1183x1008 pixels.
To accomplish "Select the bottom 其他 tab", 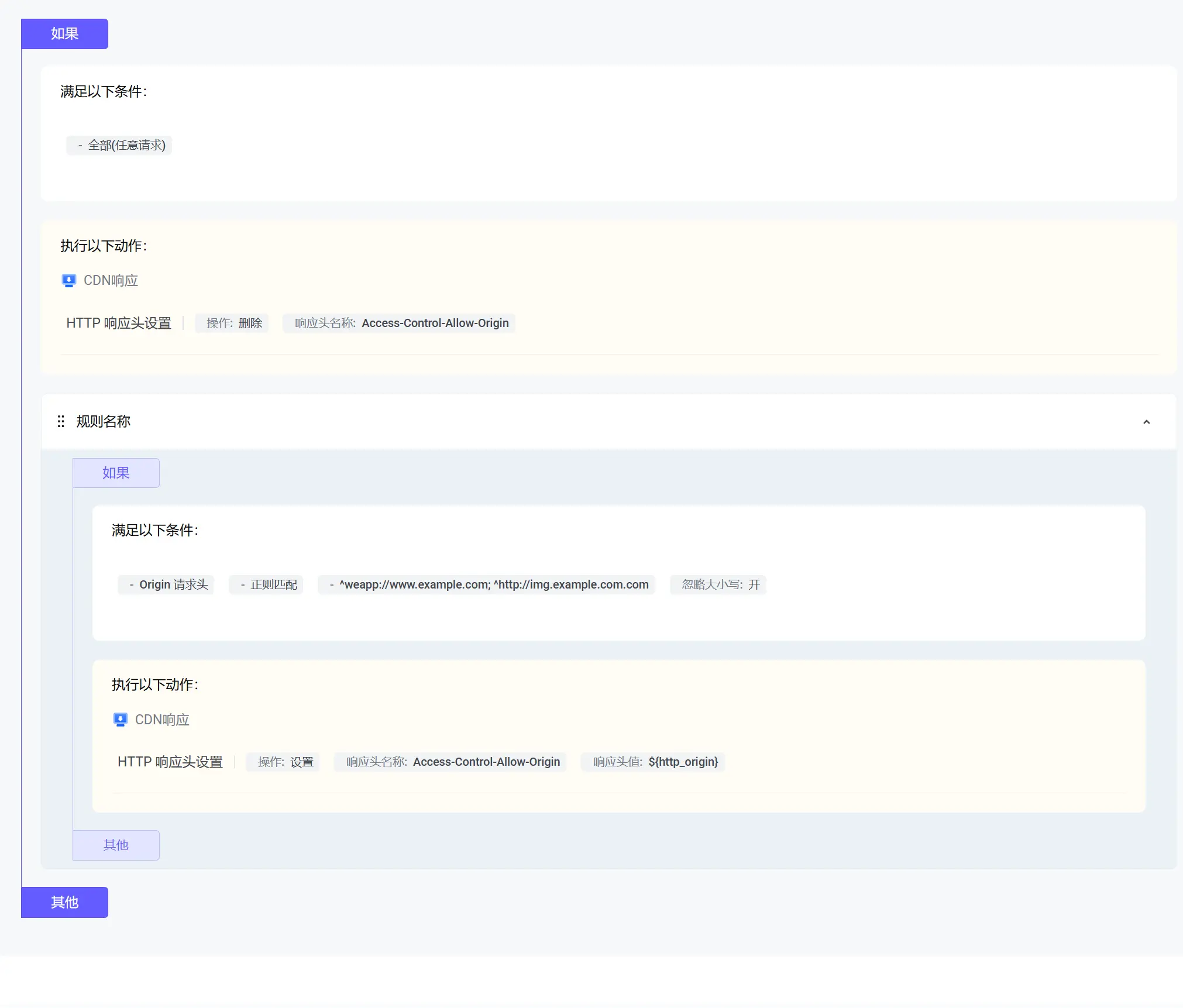I will pos(64,902).
